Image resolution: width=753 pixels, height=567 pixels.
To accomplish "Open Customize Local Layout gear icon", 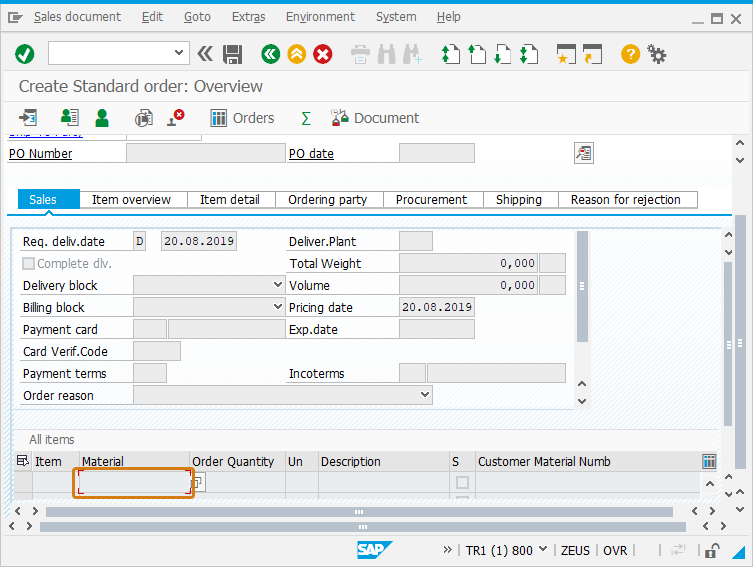I will pos(656,54).
